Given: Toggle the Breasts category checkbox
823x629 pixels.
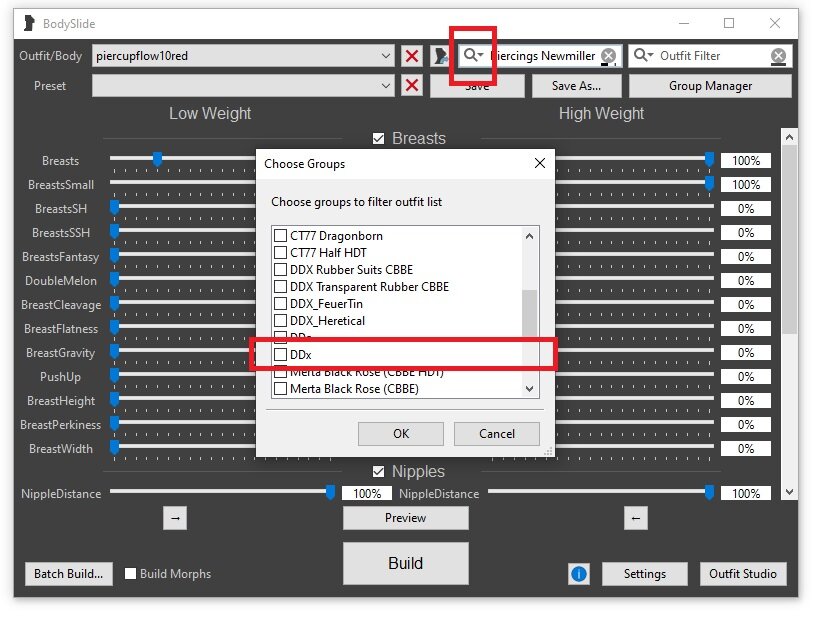Looking at the screenshot, I should (x=378, y=139).
